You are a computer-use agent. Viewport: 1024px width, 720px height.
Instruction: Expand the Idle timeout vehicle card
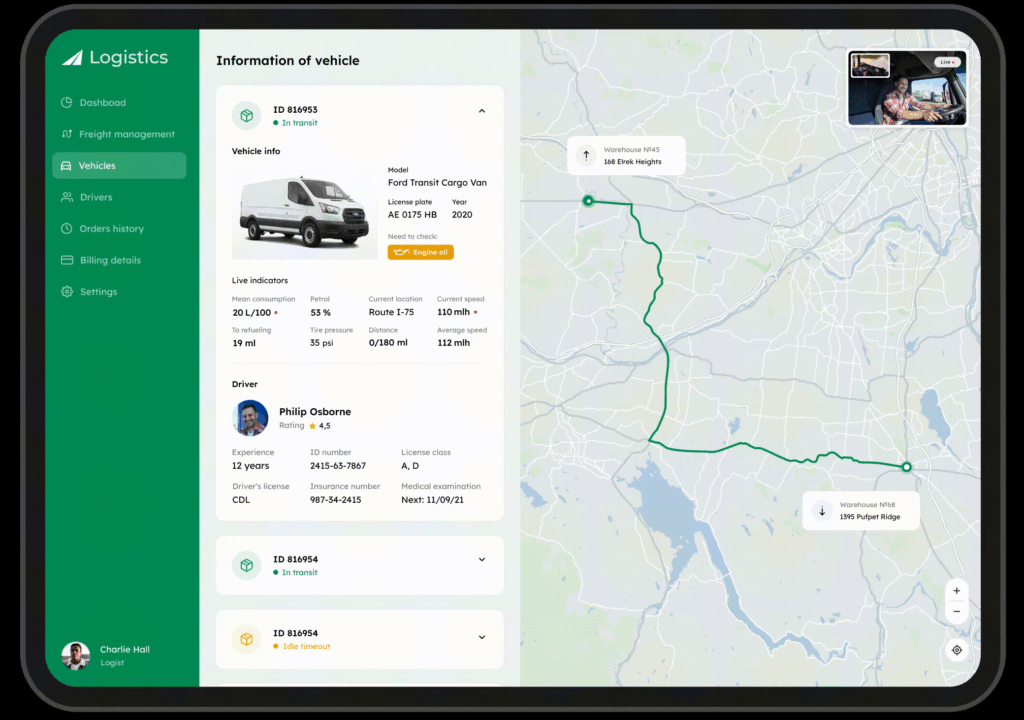[481, 637]
